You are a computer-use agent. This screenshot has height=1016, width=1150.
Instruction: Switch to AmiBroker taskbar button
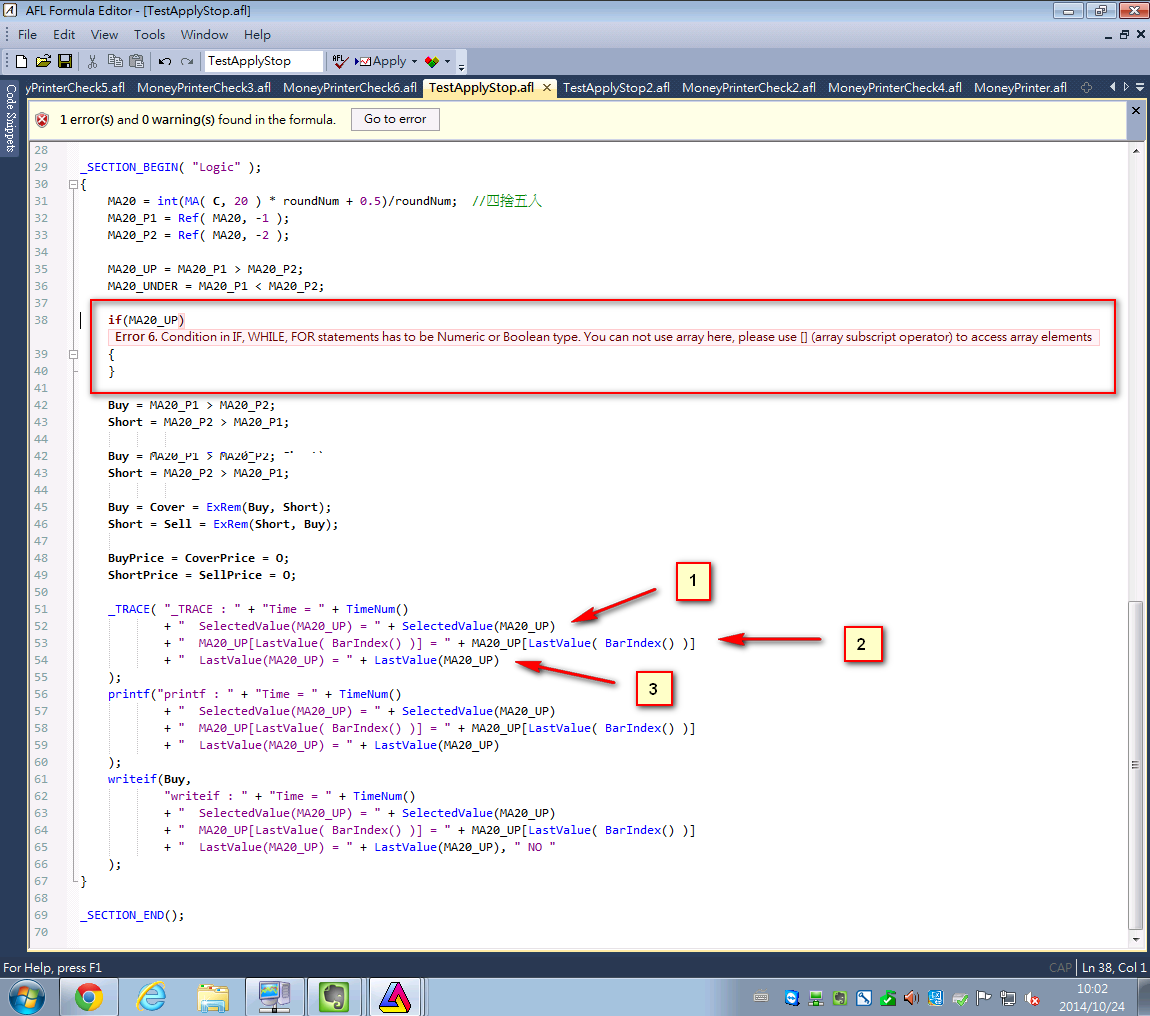tap(395, 998)
